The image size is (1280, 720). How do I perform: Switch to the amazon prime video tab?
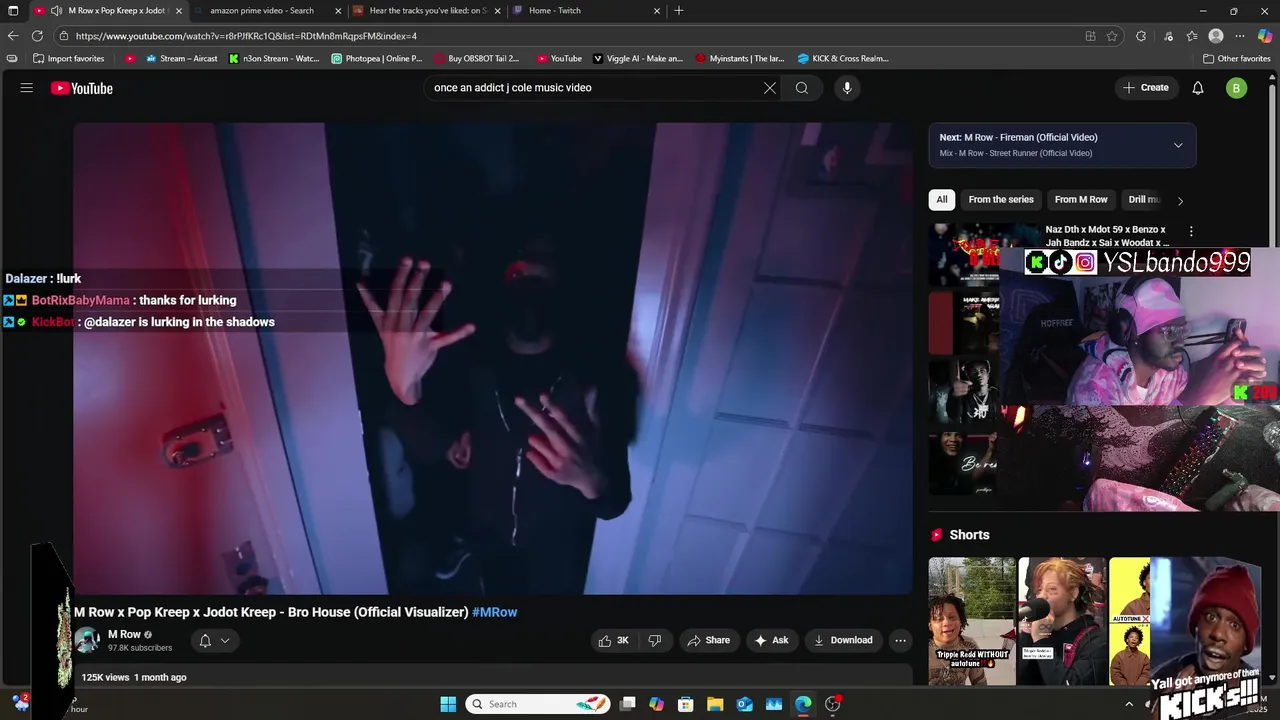point(268,11)
